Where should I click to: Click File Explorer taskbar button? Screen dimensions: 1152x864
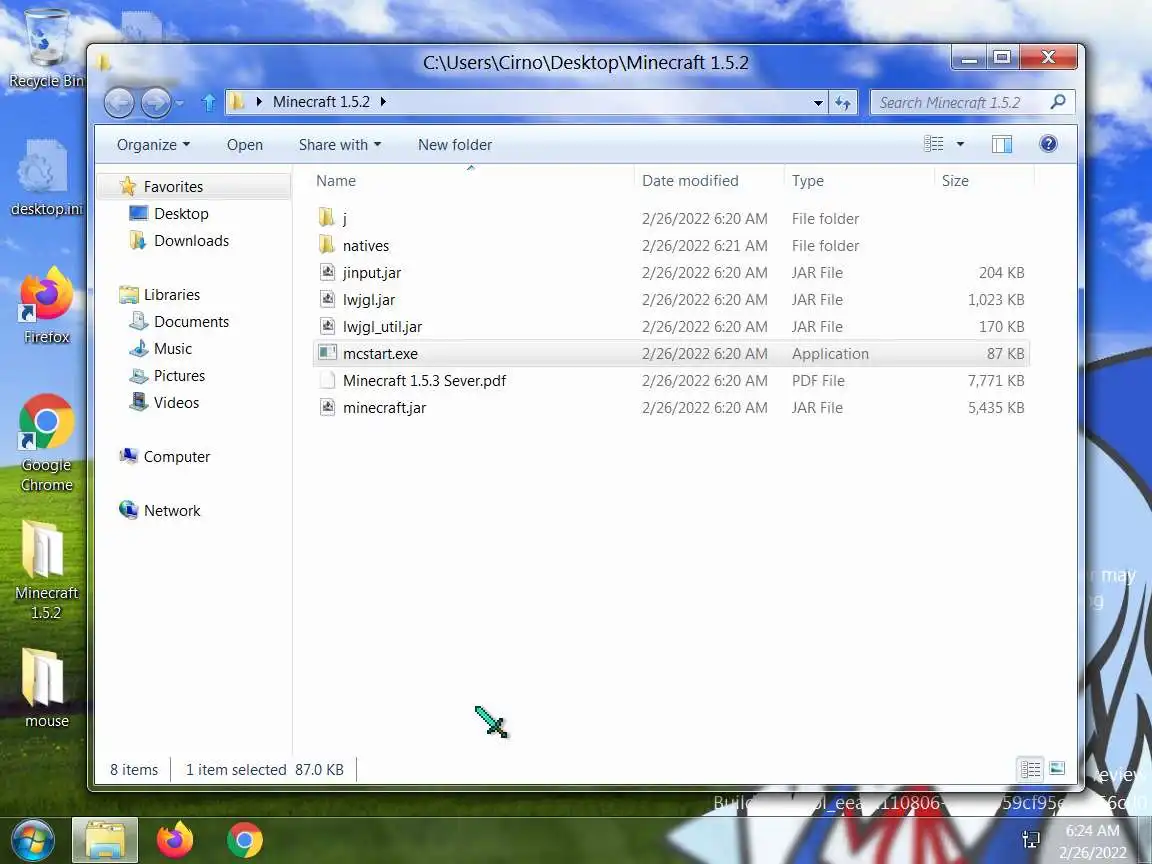[x=104, y=840]
